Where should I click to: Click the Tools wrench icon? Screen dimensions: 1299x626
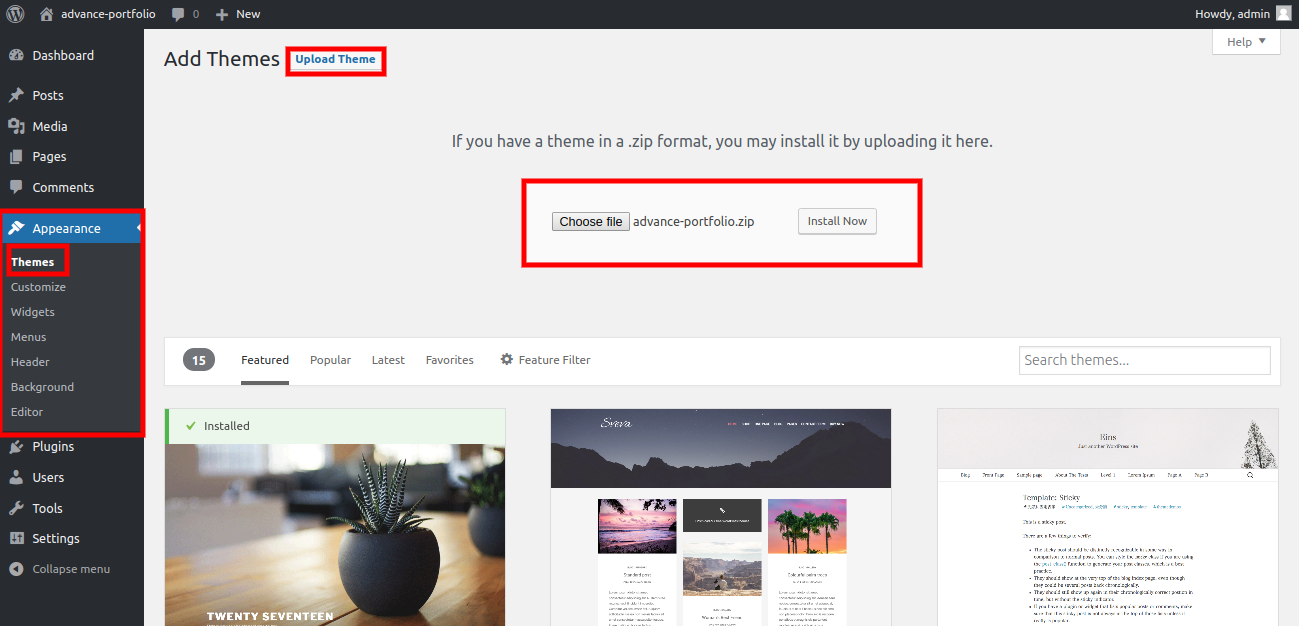[16, 508]
